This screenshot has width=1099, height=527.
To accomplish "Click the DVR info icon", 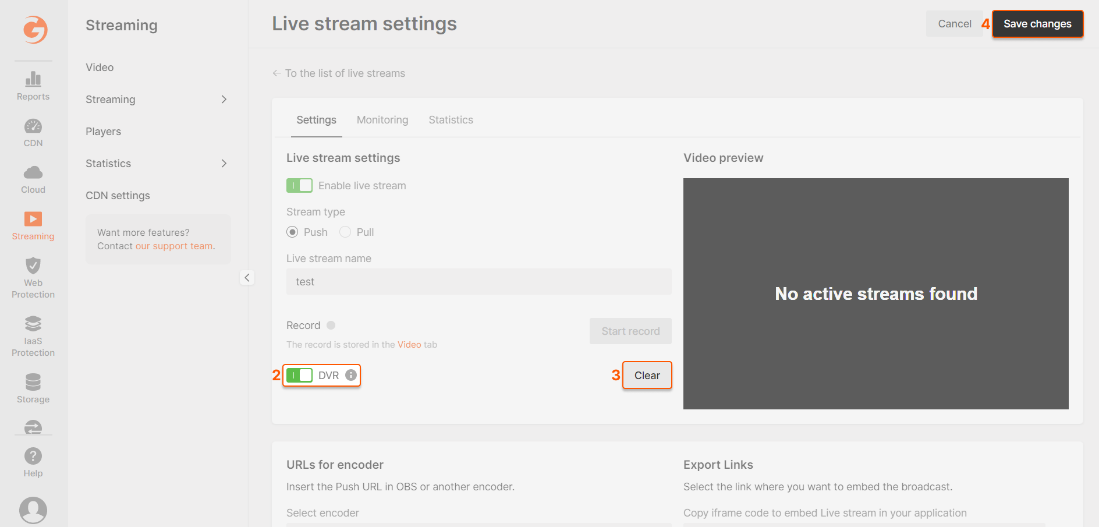I will coord(351,376).
